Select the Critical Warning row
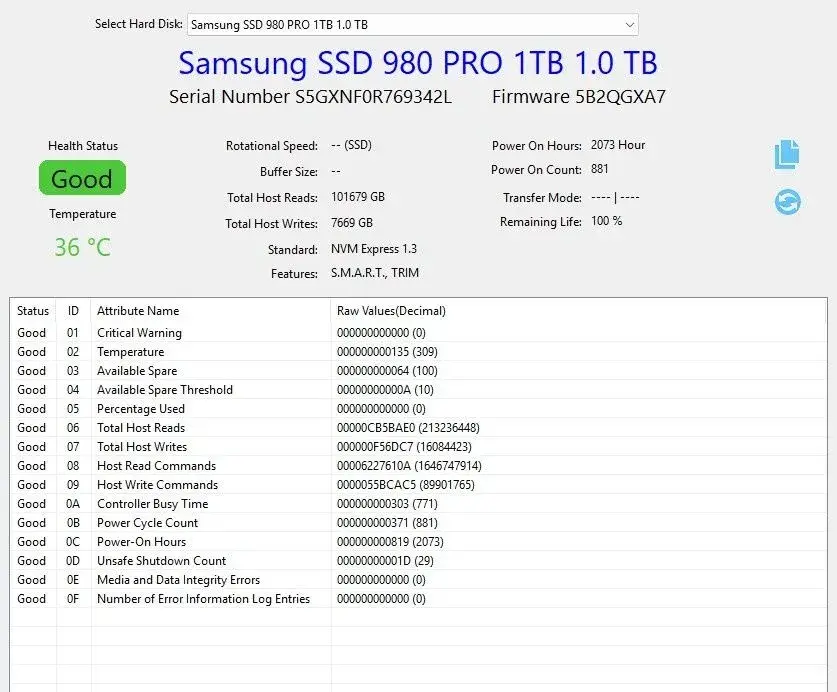This screenshot has height=692, width=837. [x=418, y=333]
